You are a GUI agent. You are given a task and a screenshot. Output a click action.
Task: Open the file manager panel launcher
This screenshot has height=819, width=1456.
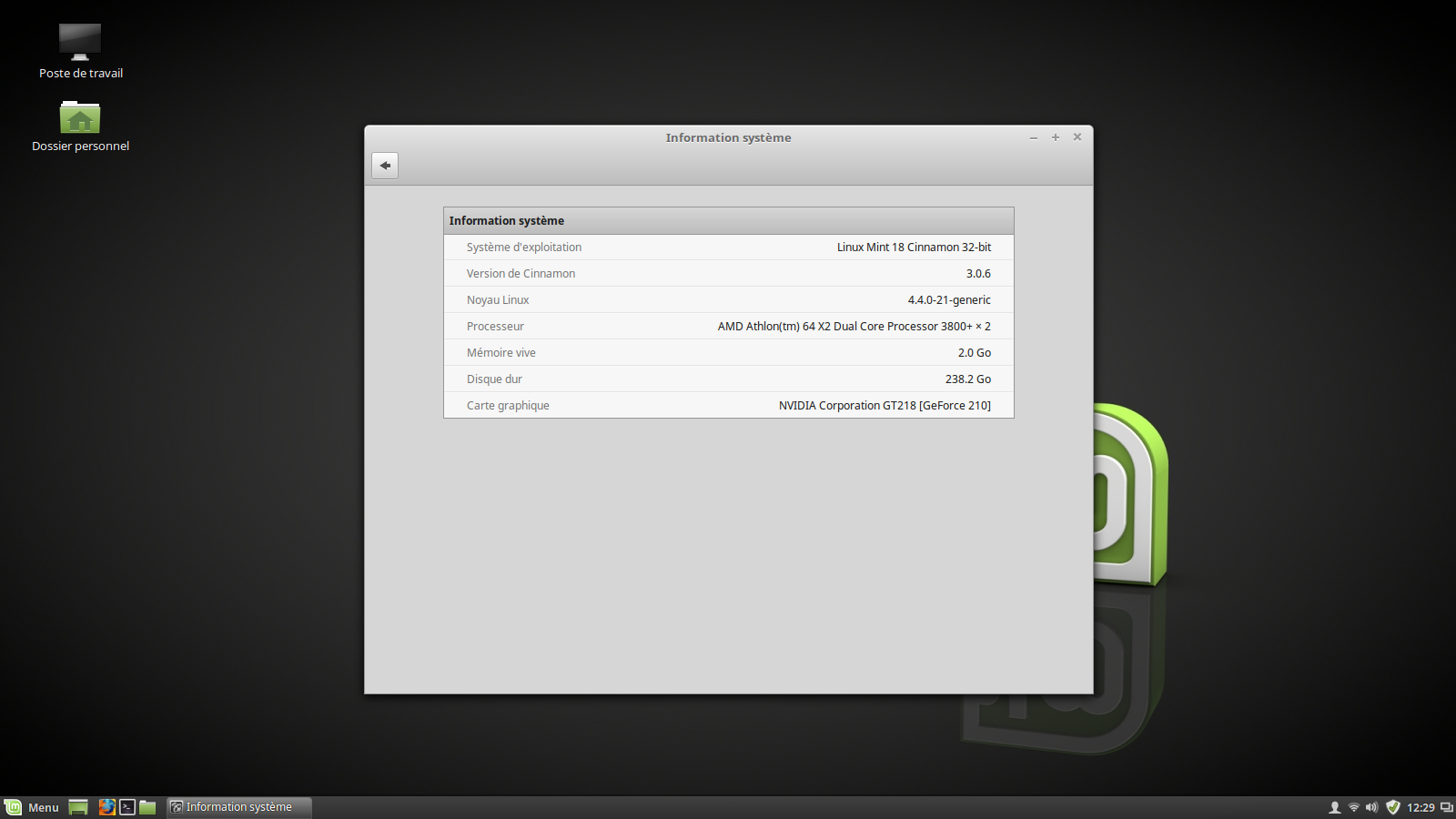[147, 807]
